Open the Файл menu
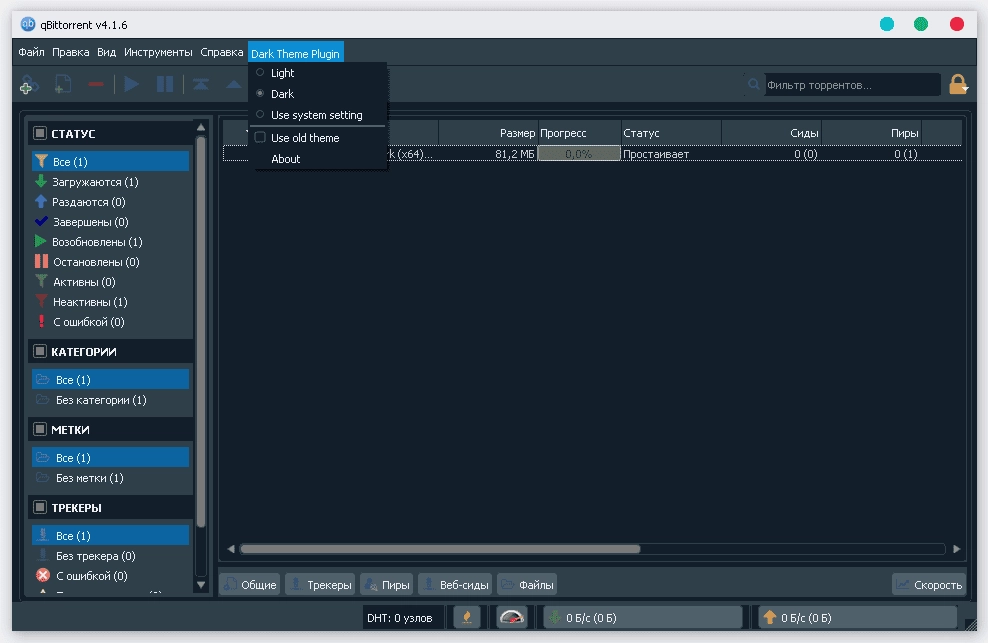 [32, 52]
